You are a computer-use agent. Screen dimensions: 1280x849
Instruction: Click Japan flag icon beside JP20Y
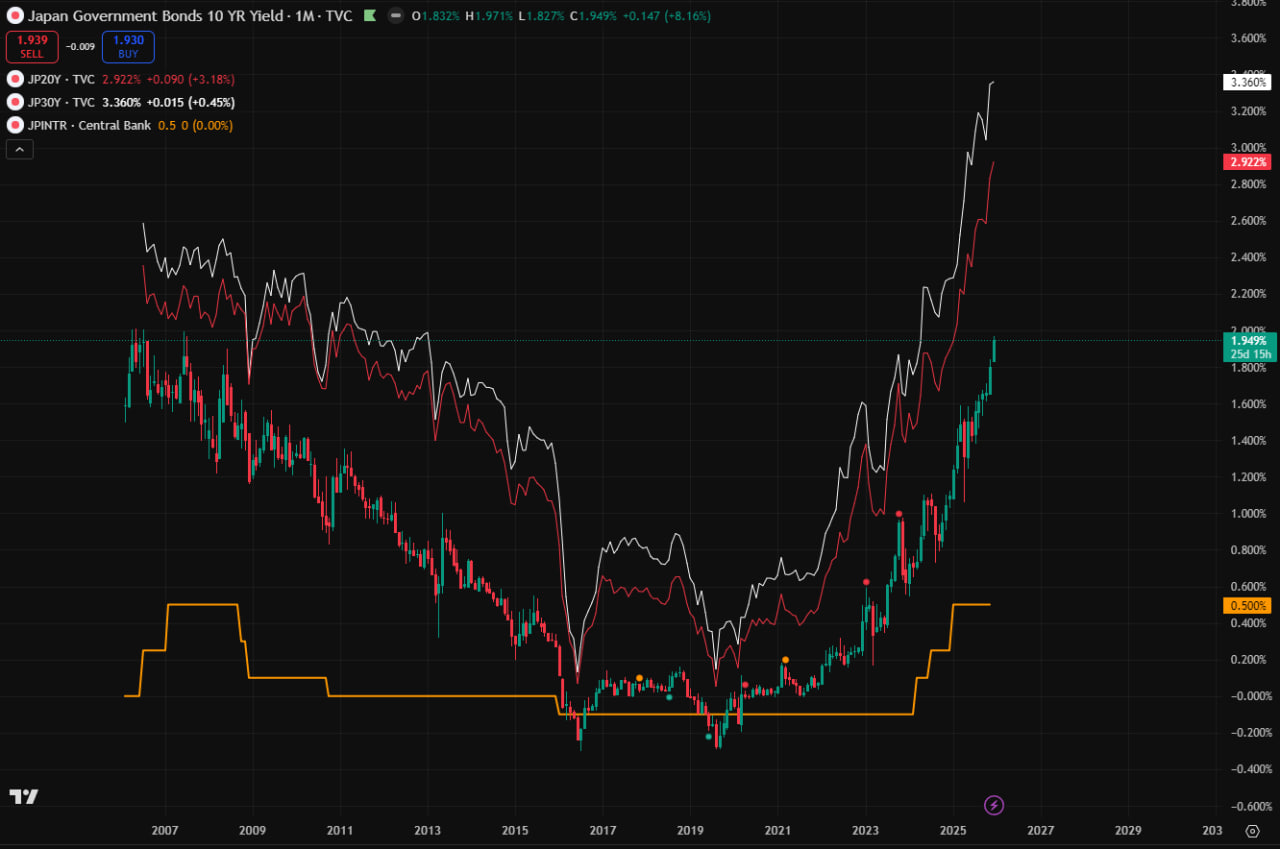(15, 79)
